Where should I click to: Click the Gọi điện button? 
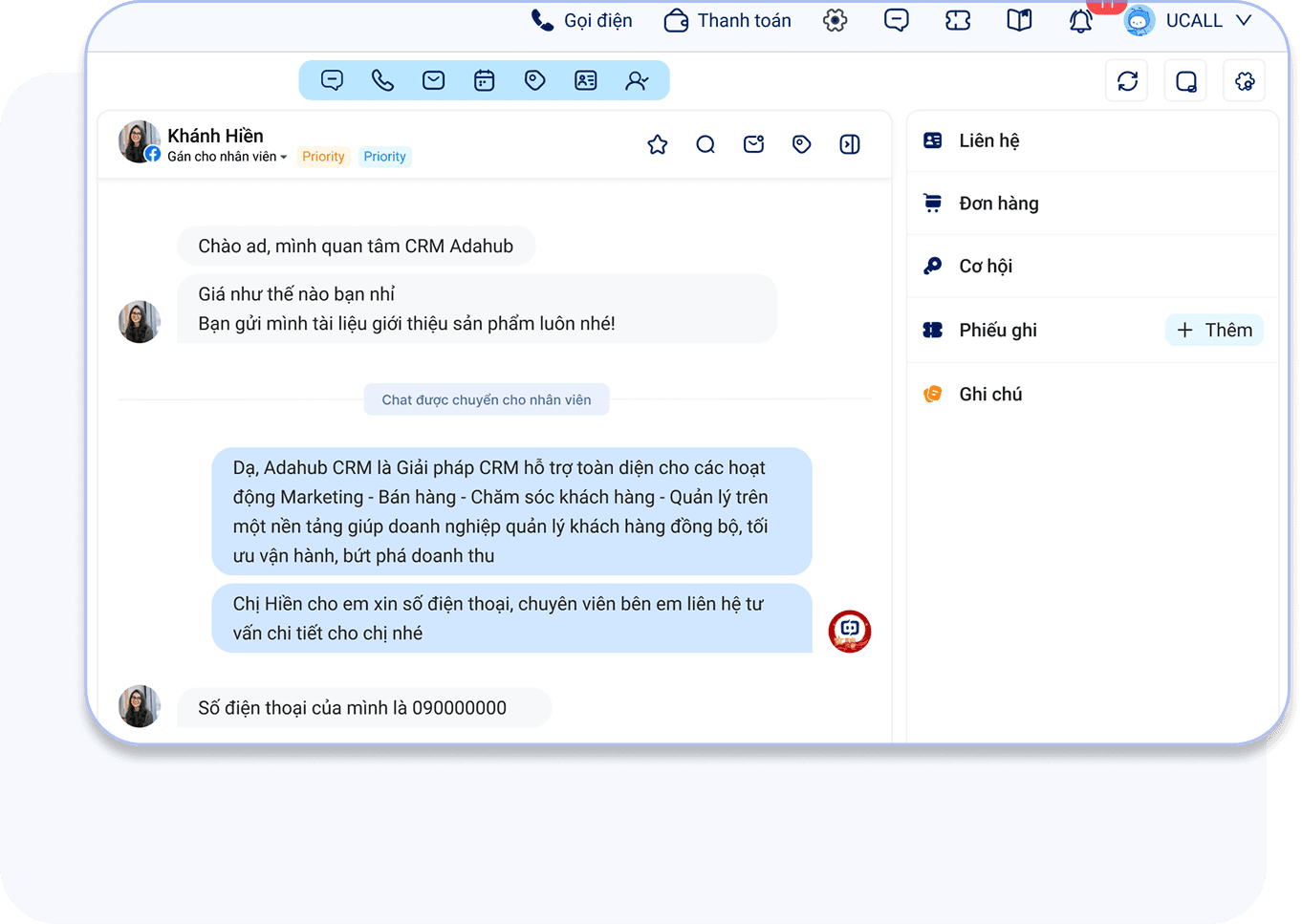(x=582, y=21)
